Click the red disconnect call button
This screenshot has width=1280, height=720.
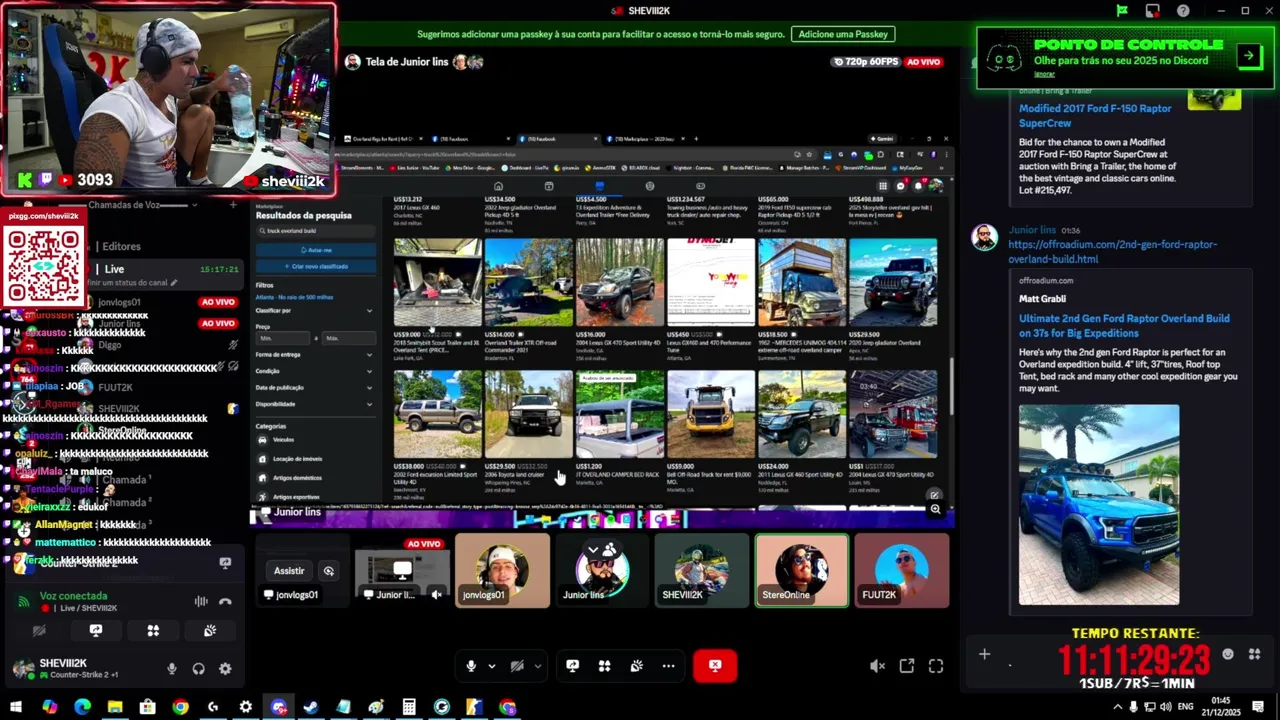[x=715, y=666]
